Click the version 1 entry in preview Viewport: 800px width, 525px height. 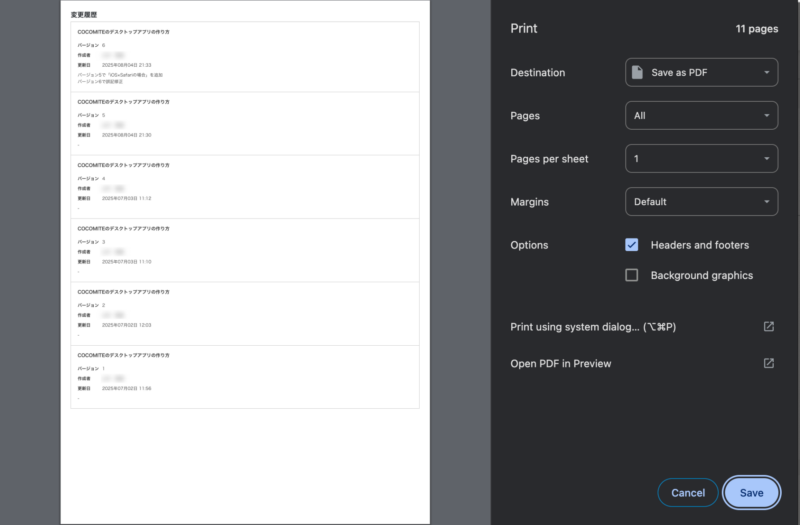[x=244, y=377]
